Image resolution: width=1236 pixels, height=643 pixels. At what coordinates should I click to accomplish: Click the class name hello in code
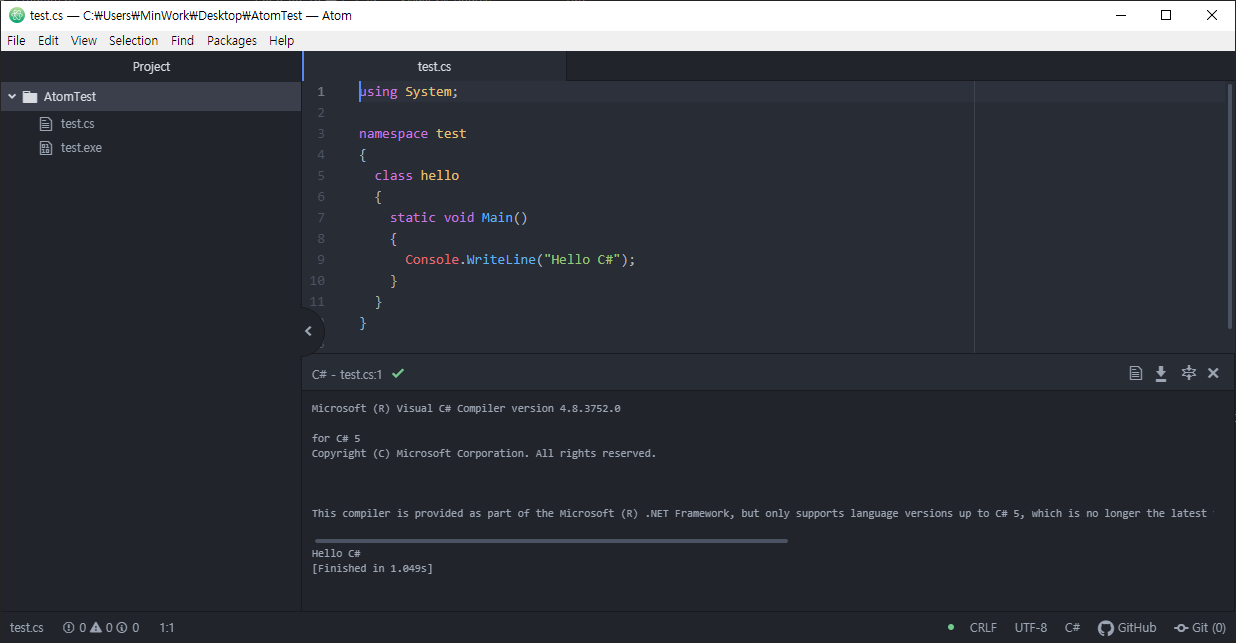[x=440, y=176]
